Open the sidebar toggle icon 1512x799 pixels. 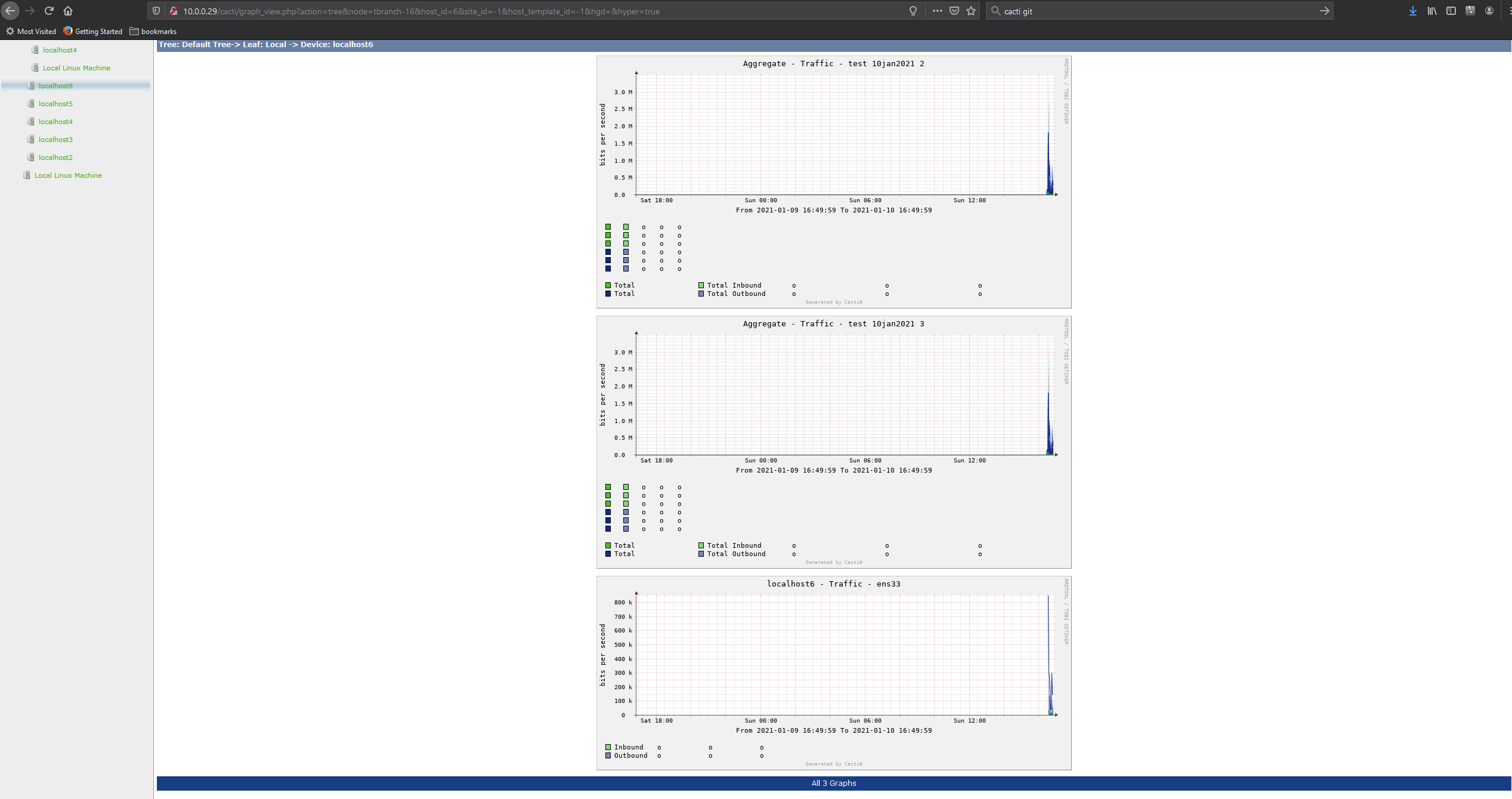click(1451, 11)
